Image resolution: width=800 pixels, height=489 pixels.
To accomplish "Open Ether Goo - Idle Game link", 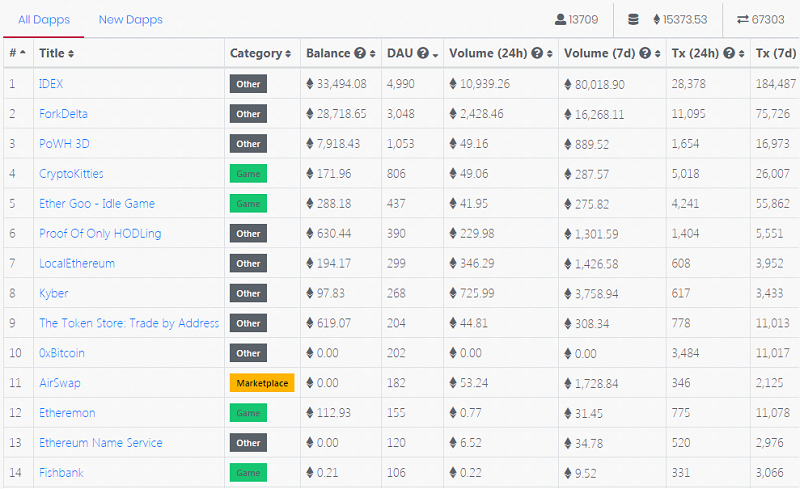I will 97,203.
